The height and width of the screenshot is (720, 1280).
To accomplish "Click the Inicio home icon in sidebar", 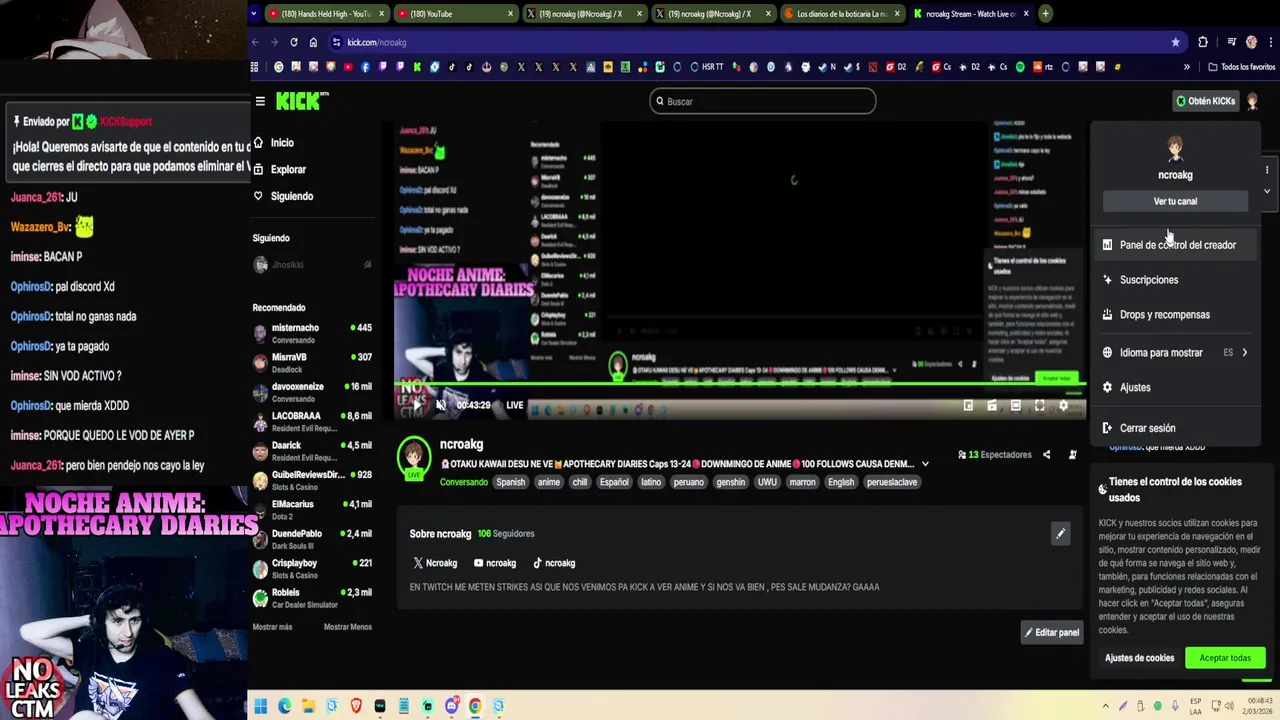I will pyautogui.click(x=258, y=142).
